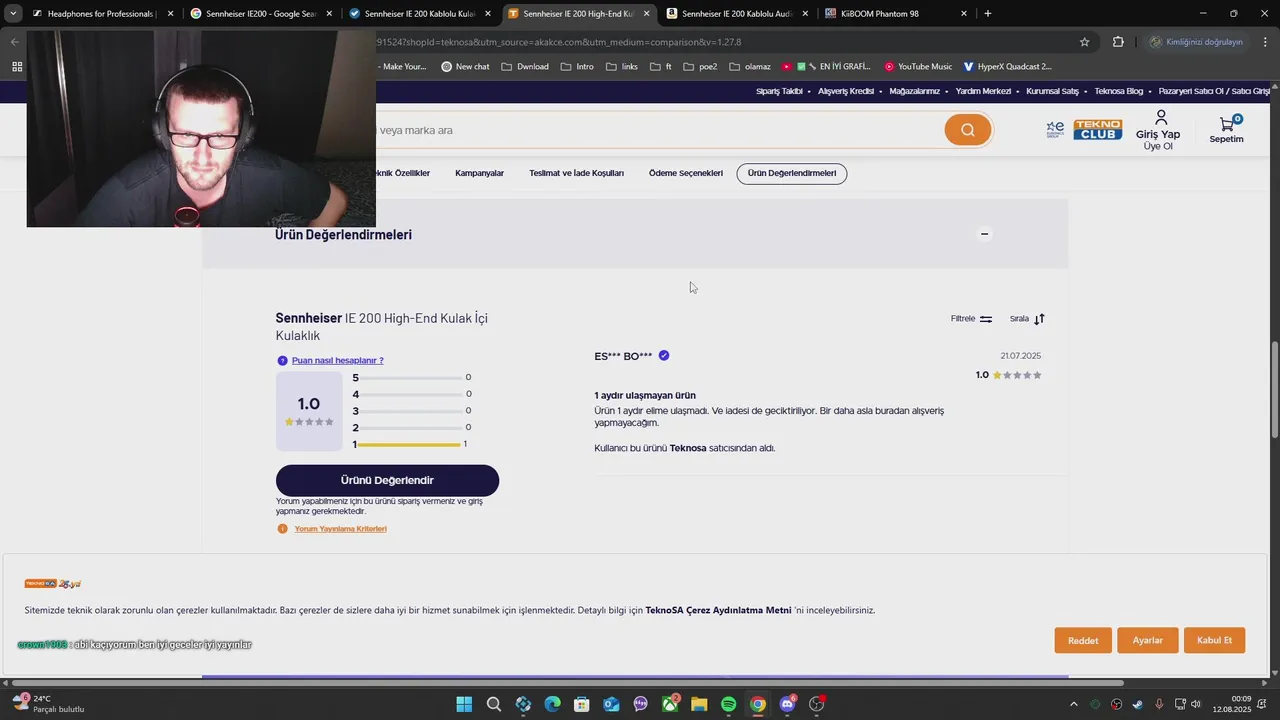The width and height of the screenshot is (1280, 720).
Task: Open the Filtrele filter icon
Action: click(986, 319)
